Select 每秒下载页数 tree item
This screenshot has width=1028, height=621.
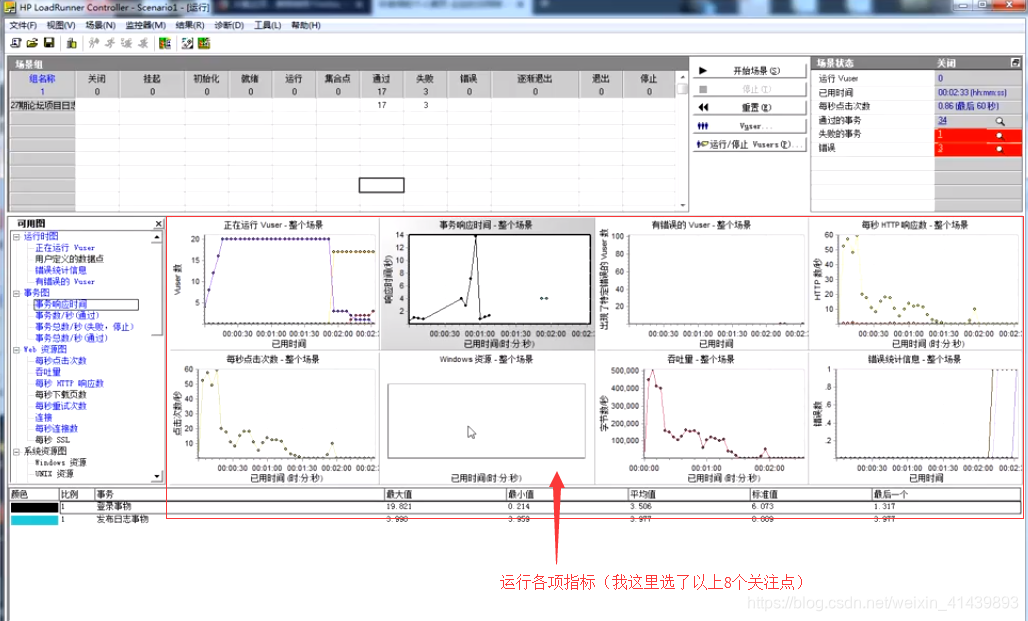[x=60, y=395]
